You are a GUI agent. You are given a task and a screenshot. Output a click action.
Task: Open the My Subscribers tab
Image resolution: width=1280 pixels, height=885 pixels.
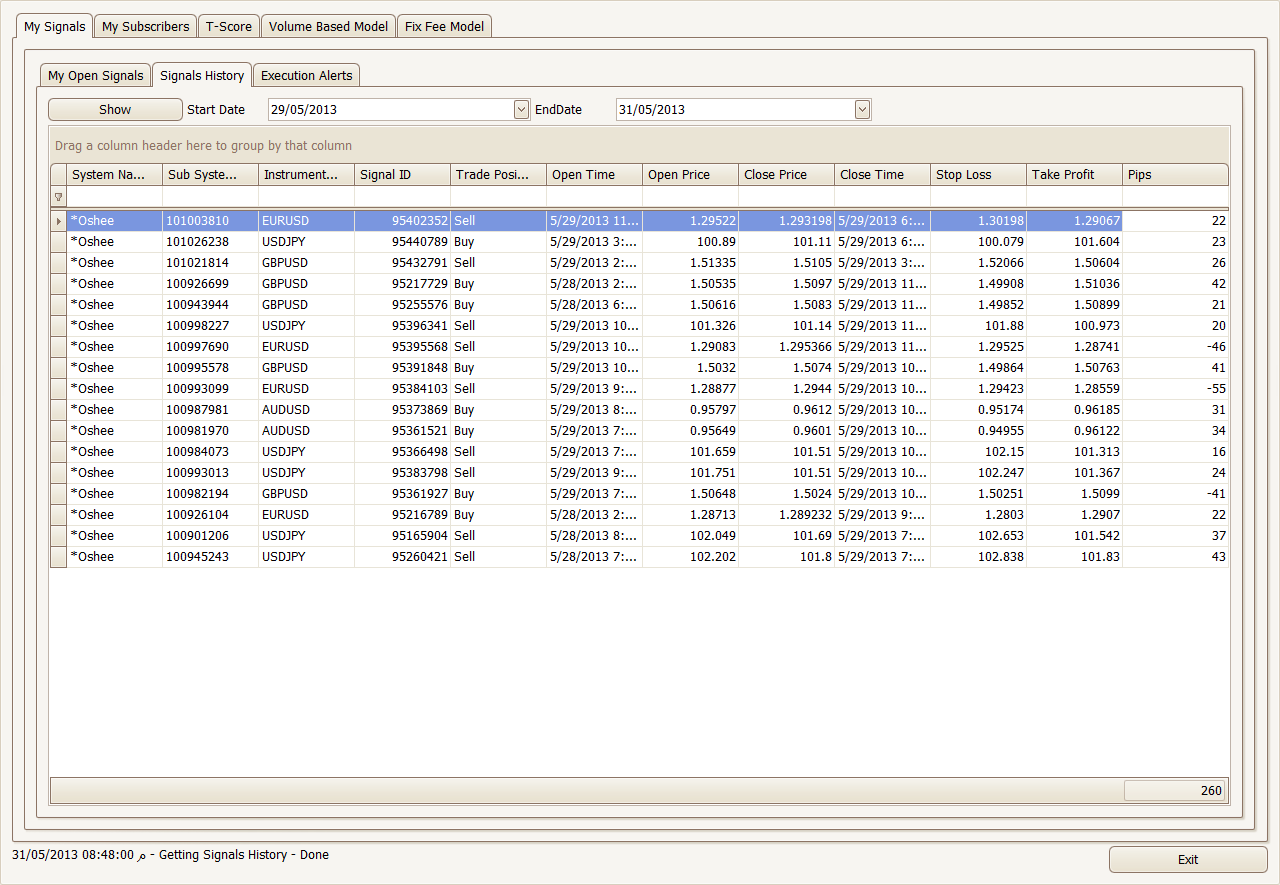click(x=146, y=27)
